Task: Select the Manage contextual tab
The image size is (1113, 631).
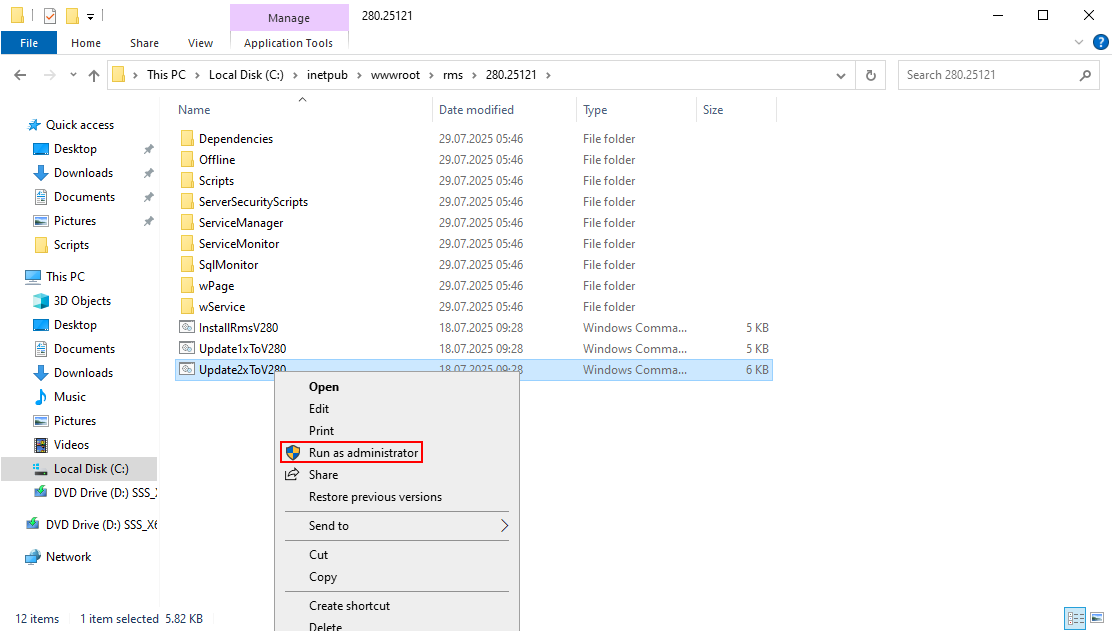Action: click(289, 18)
